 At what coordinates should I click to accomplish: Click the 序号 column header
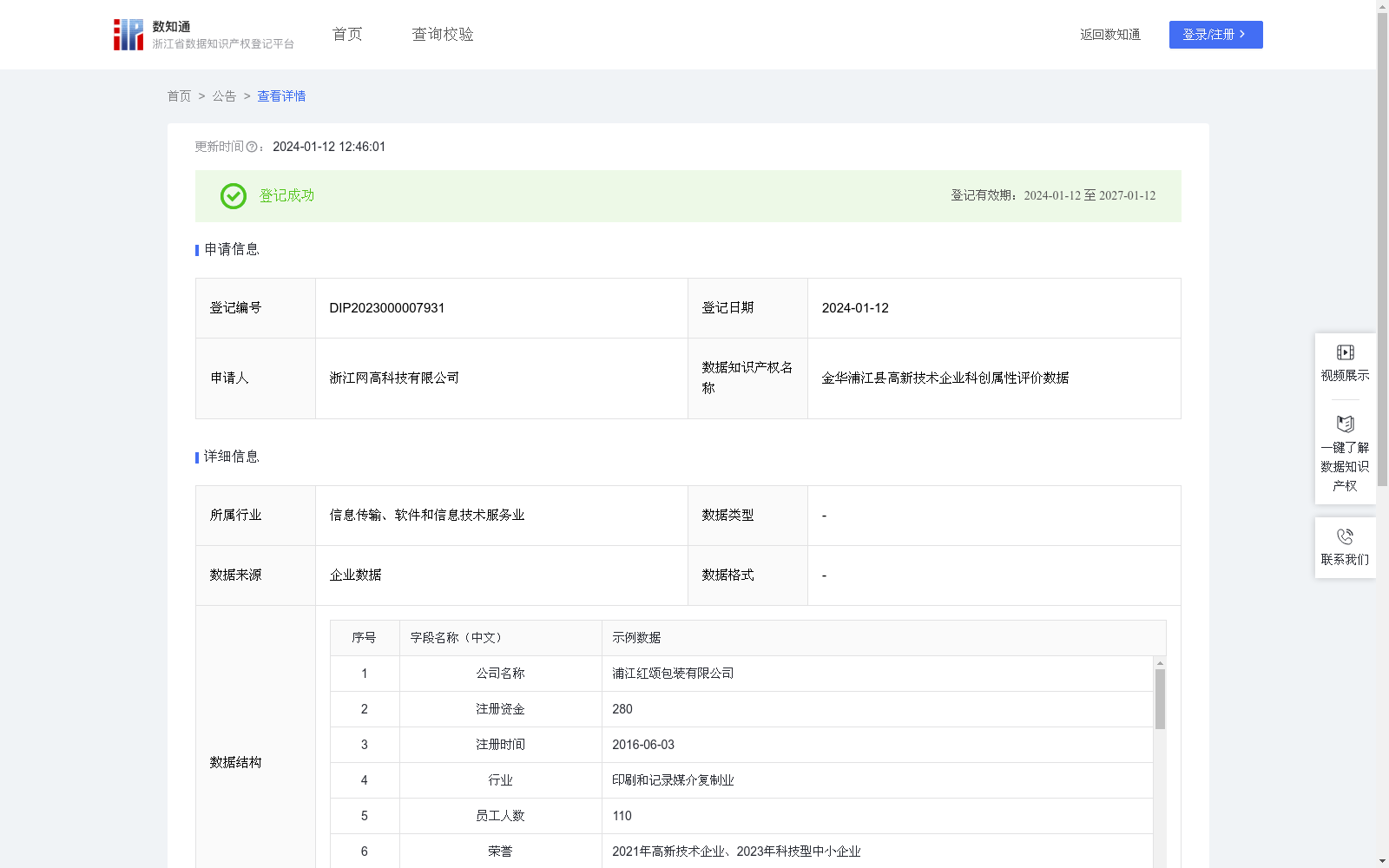coord(365,638)
